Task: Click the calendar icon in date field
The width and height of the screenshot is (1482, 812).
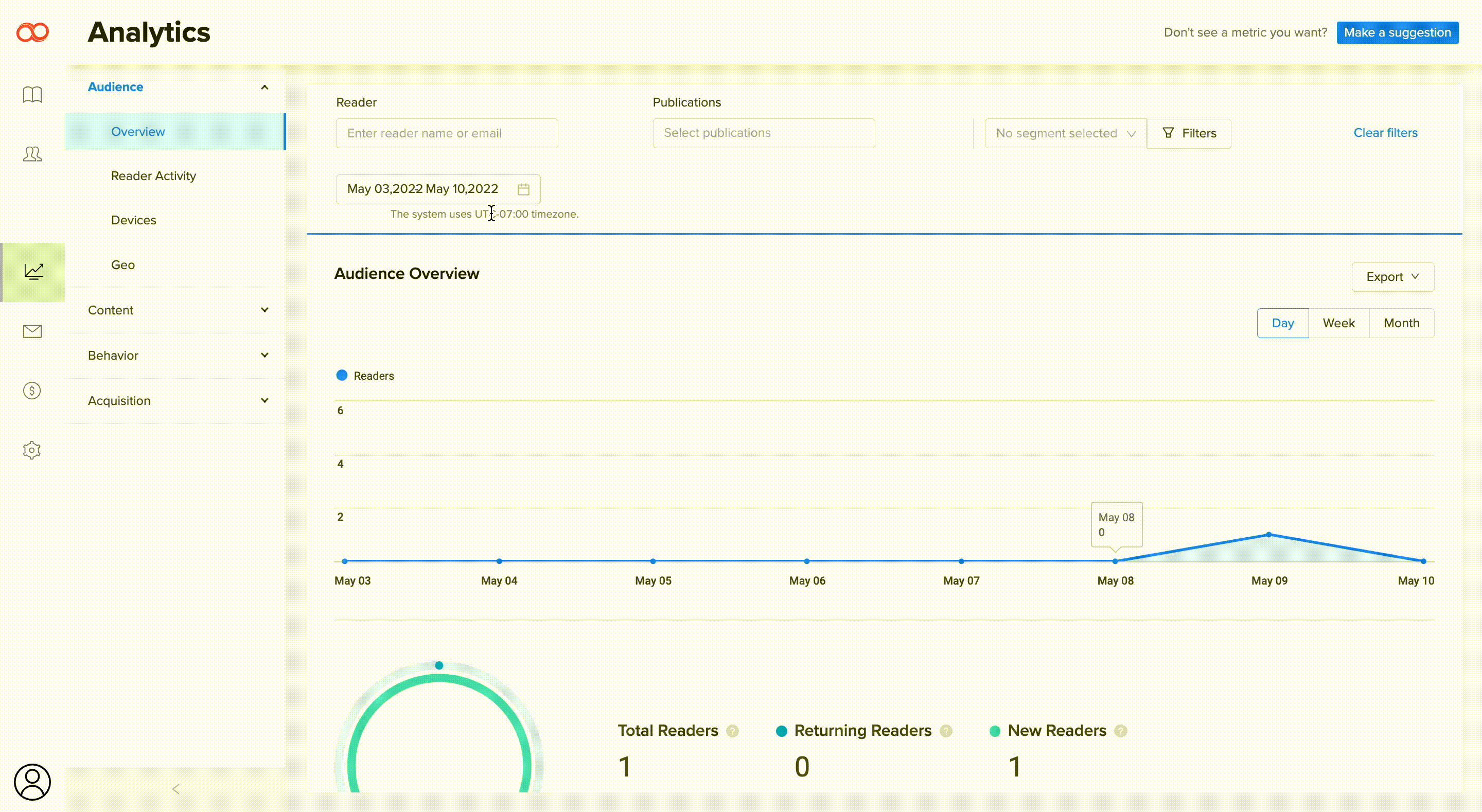Action: click(x=523, y=189)
